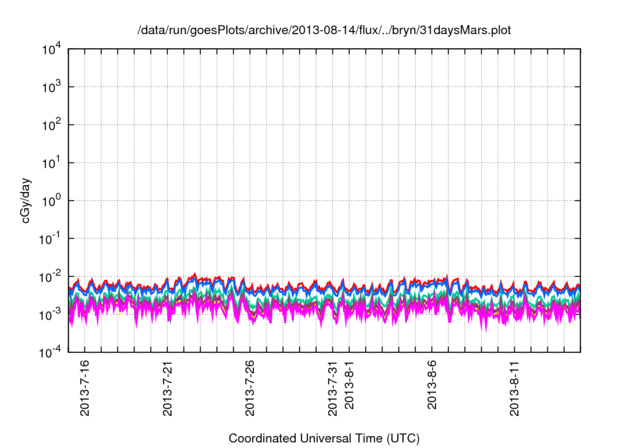640x448 pixels.
Task: Click the 10^-2 y-axis tick label
Action: (x=52, y=277)
